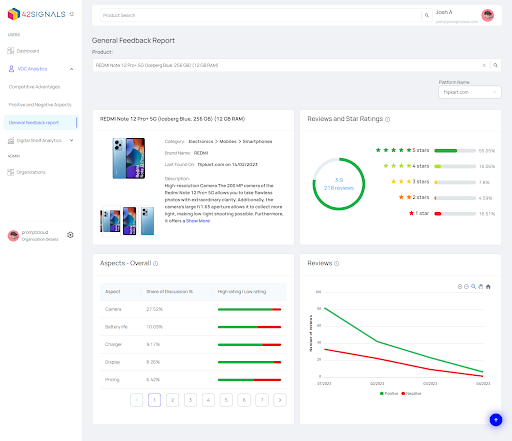The height and width of the screenshot is (441, 512).
Task: Click Charger aspect row
Action: point(193,344)
